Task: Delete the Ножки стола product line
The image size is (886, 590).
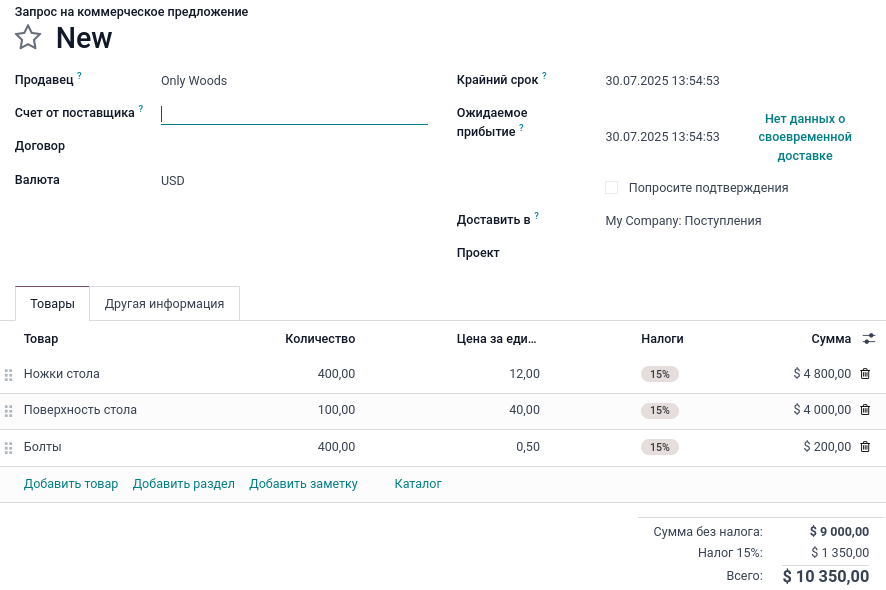Action: coord(865,374)
